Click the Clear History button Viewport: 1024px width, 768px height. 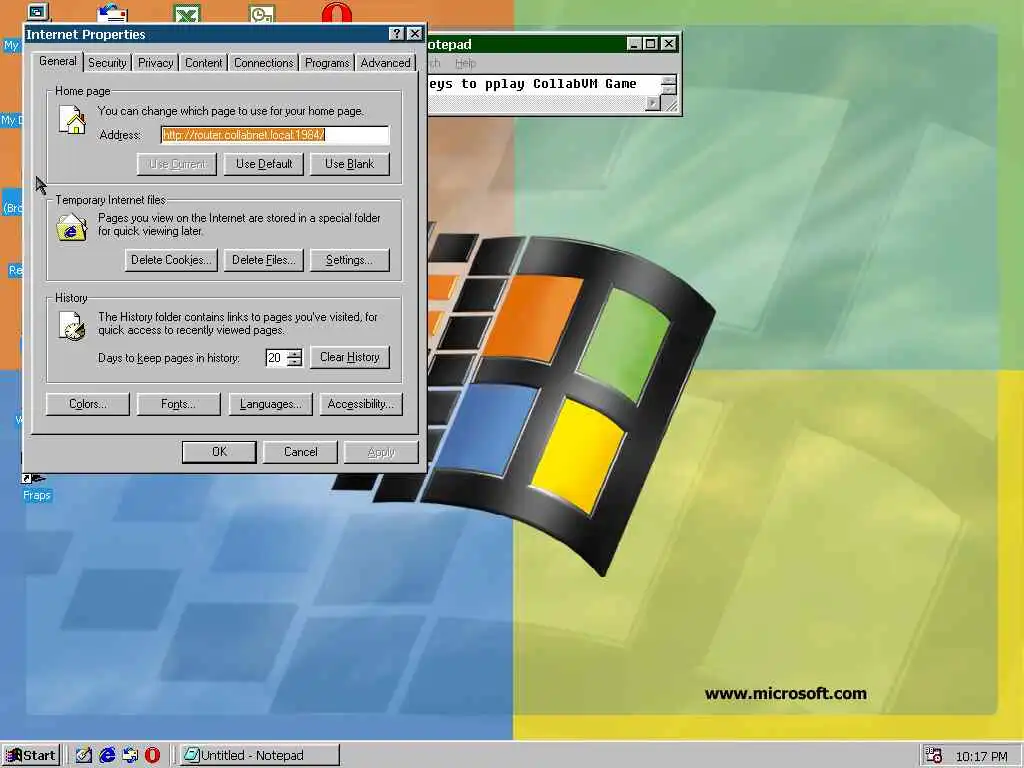tap(349, 357)
